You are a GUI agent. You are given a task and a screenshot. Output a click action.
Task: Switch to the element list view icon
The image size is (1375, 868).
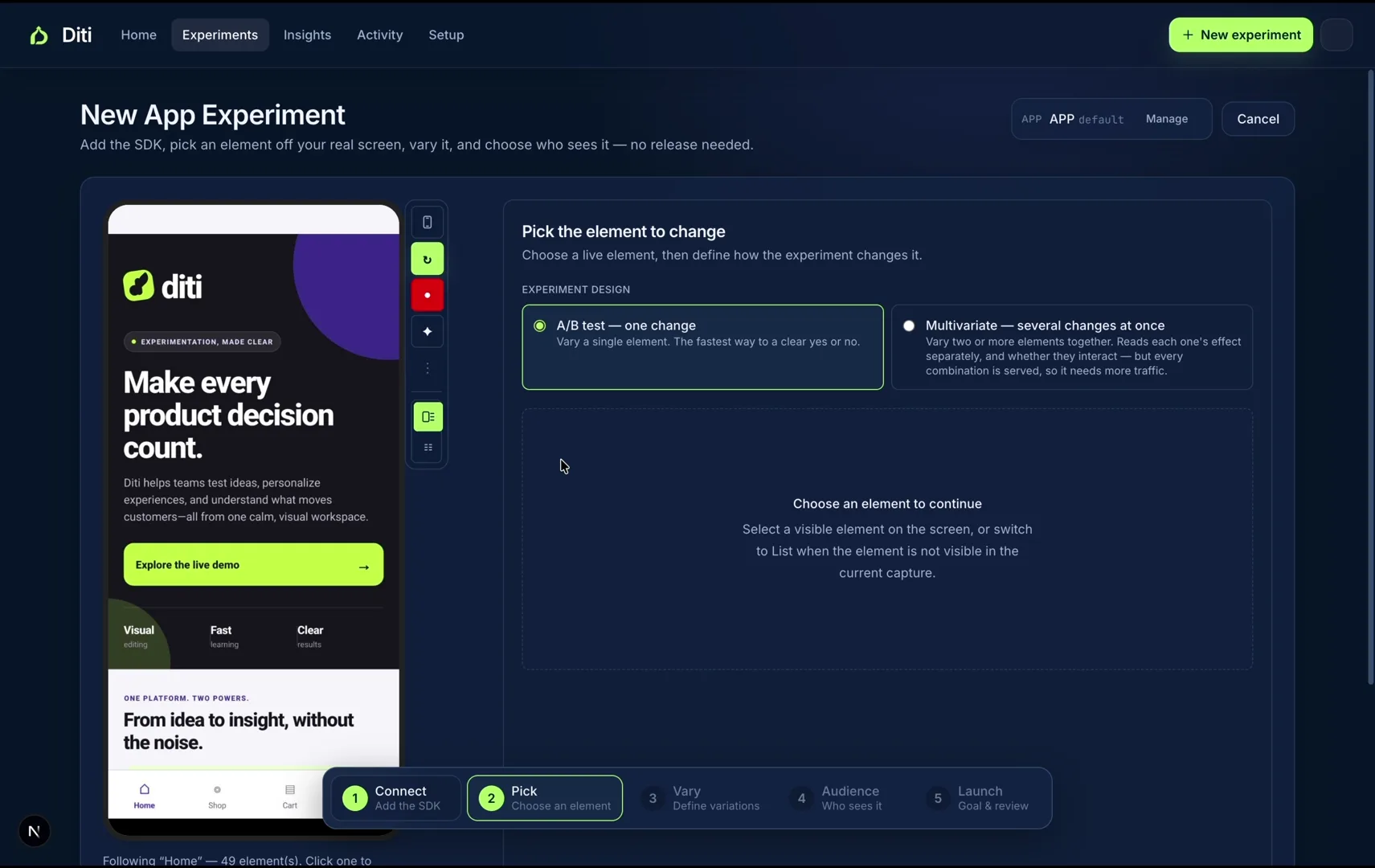click(428, 448)
